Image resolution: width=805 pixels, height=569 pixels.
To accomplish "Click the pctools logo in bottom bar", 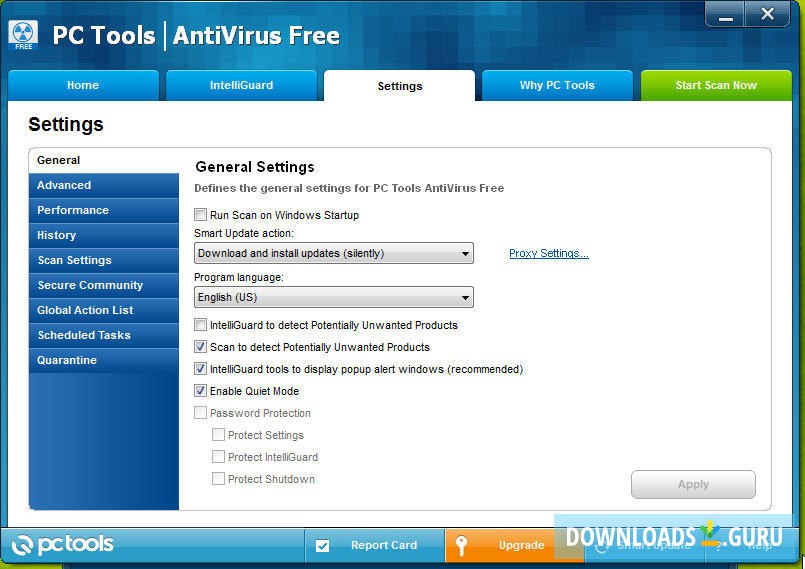I will 62,545.
